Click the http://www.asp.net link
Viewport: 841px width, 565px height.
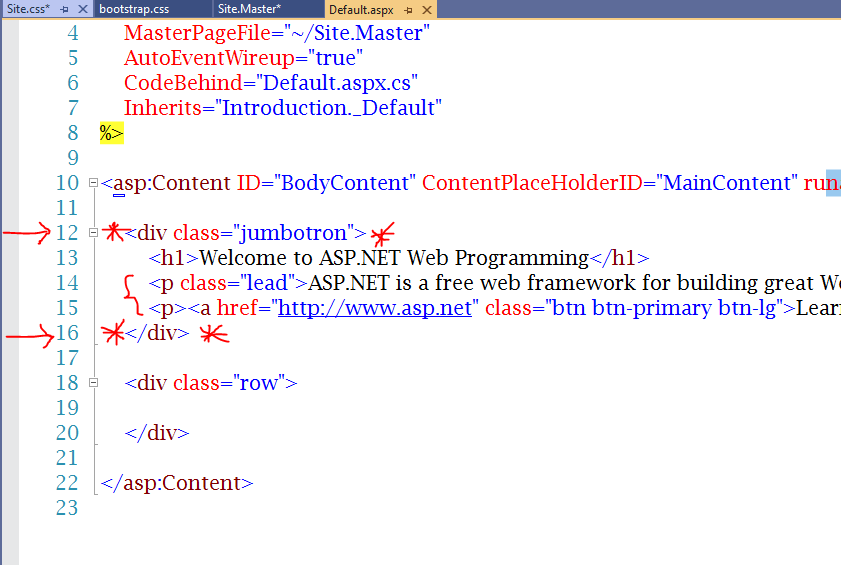click(x=374, y=308)
